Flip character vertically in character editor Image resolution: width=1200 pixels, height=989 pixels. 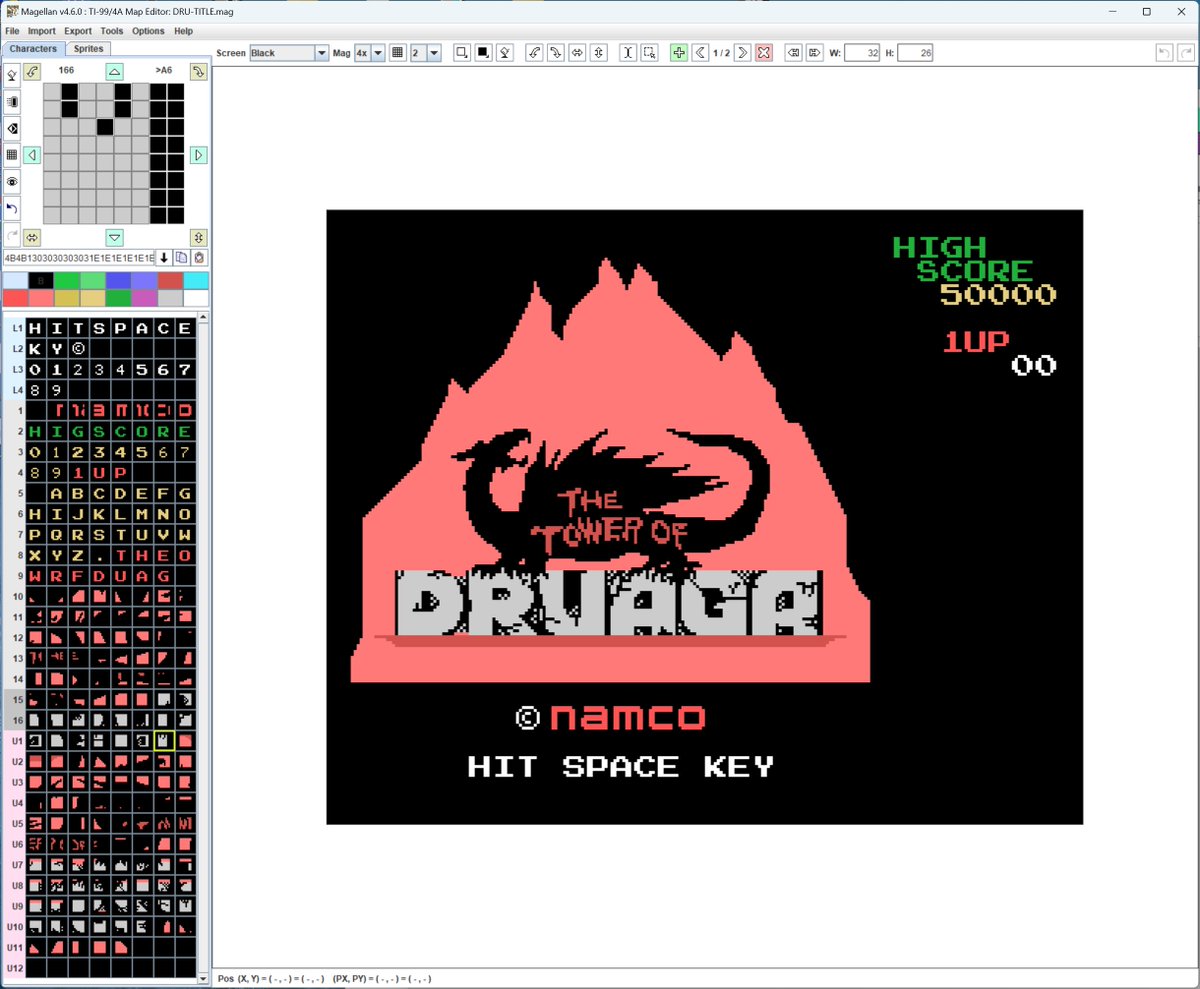click(x=198, y=237)
